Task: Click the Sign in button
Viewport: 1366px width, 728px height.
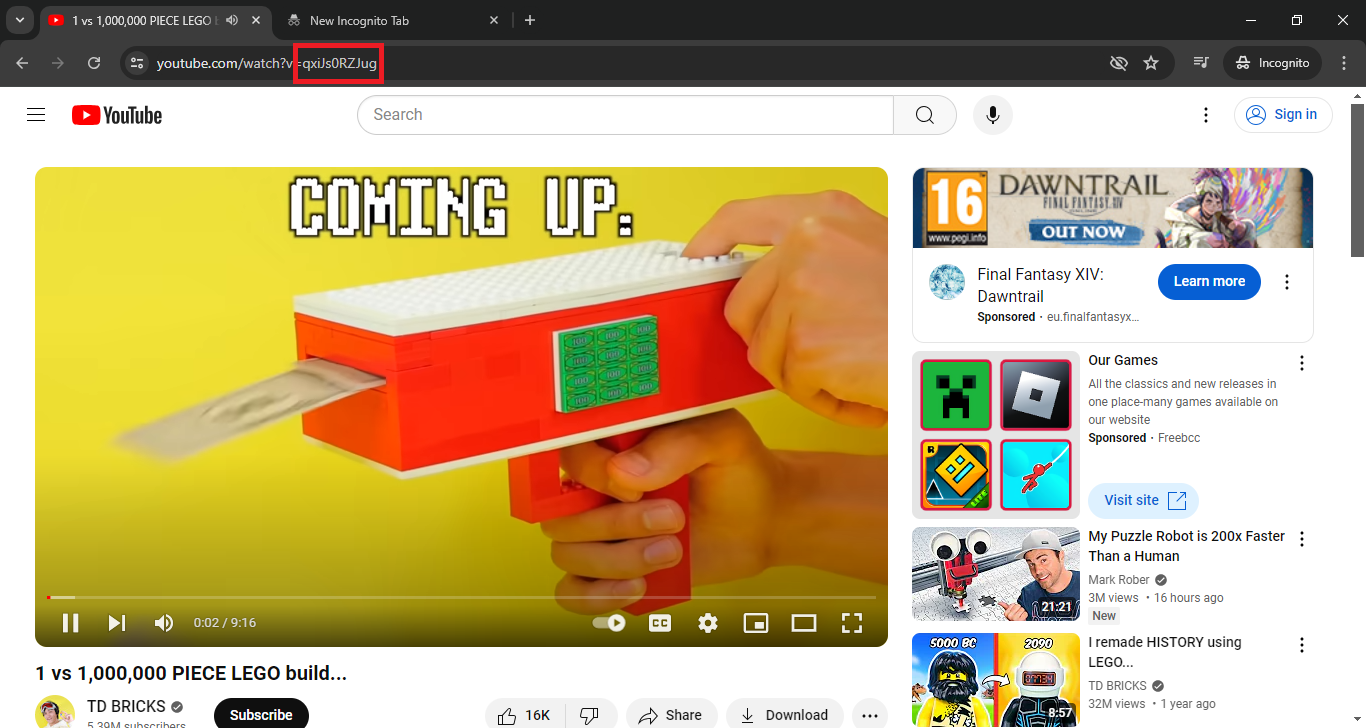Action: pyautogui.click(x=1283, y=115)
